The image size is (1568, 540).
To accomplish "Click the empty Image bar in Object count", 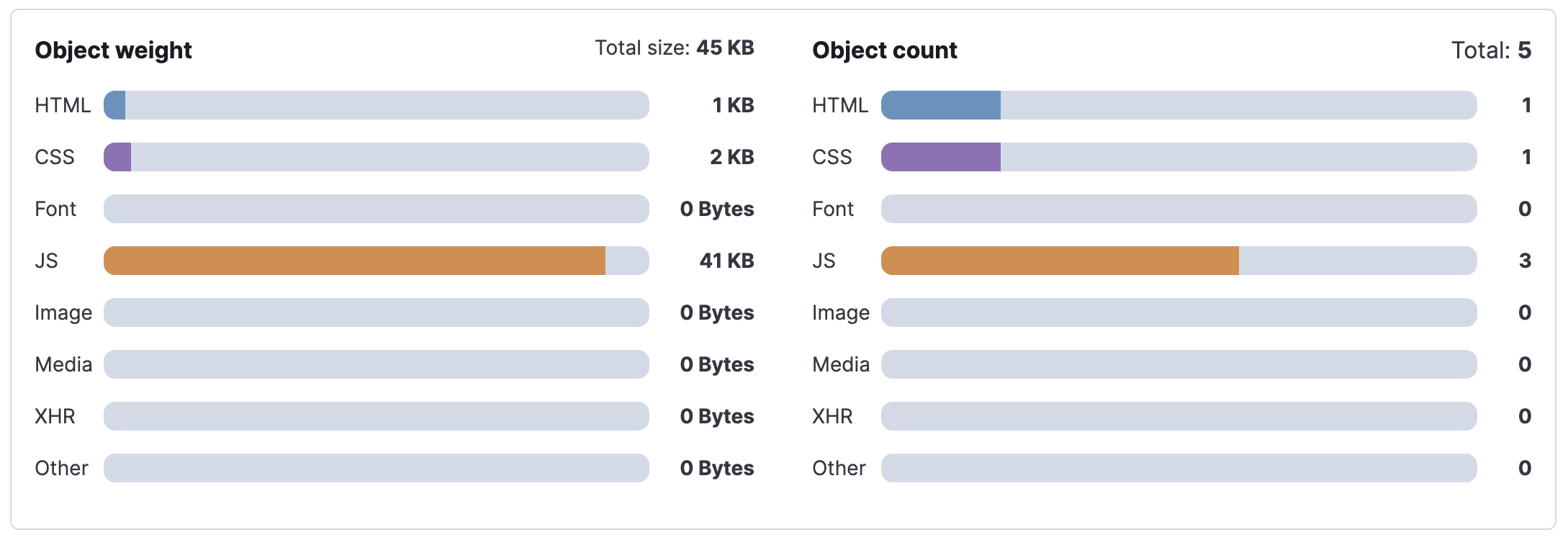I will tap(1179, 312).
